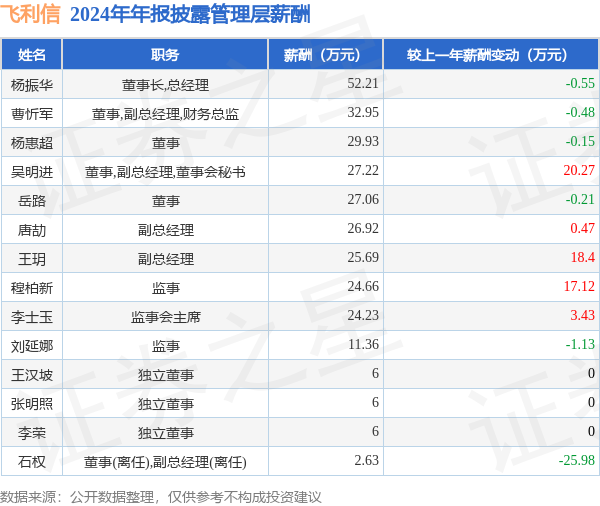
Task: Select 副总经理 position in 唐劼 row
Action: (x=166, y=230)
